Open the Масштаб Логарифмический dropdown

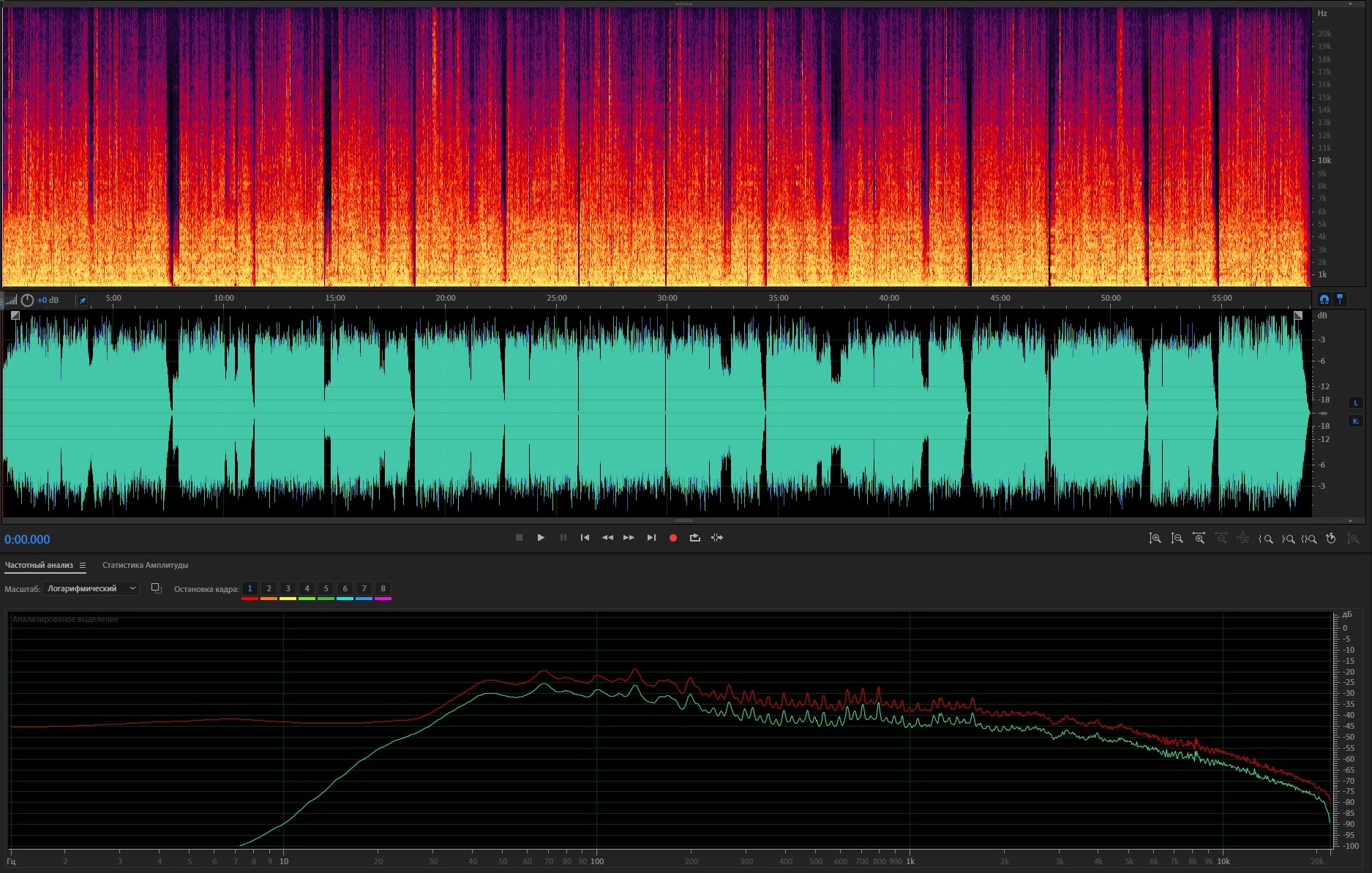click(x=91, y=588)
